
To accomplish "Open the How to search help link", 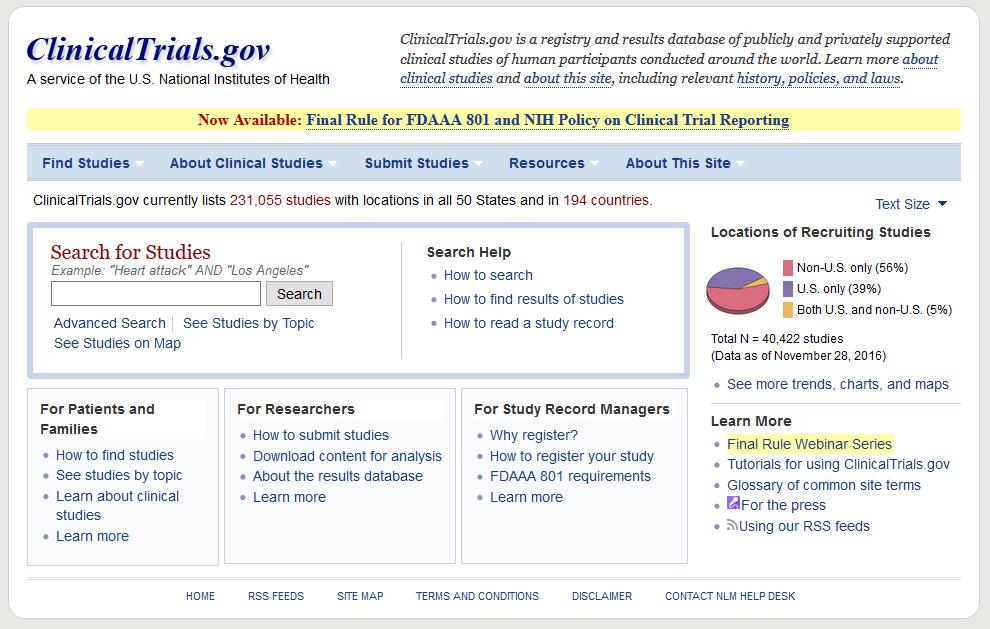I will pyautogui.click(x=488, y=275).
